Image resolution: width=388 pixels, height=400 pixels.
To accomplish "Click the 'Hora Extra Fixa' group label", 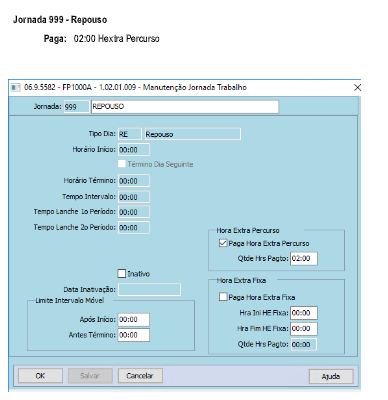I will [241, 280].
